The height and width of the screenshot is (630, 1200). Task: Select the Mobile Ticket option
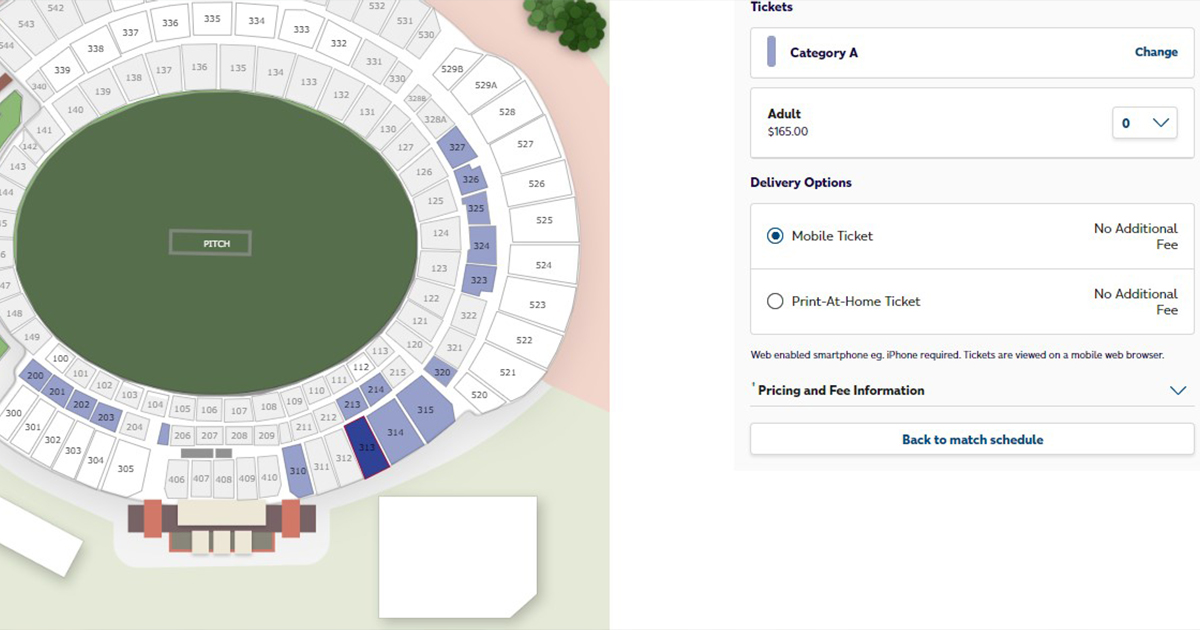(x=775, y=235)
